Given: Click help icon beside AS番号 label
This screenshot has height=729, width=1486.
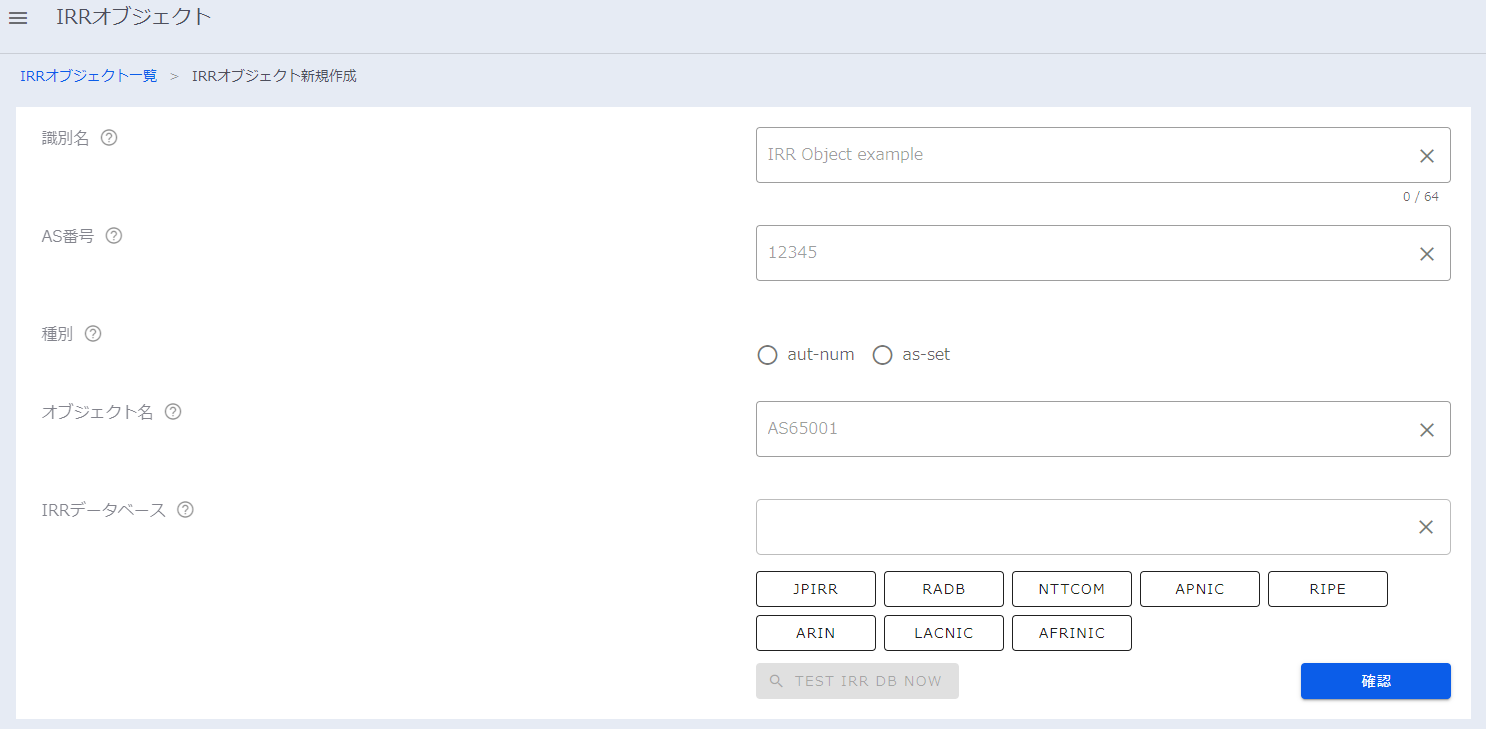Looking at the screenshot, I should coord(114,236).
